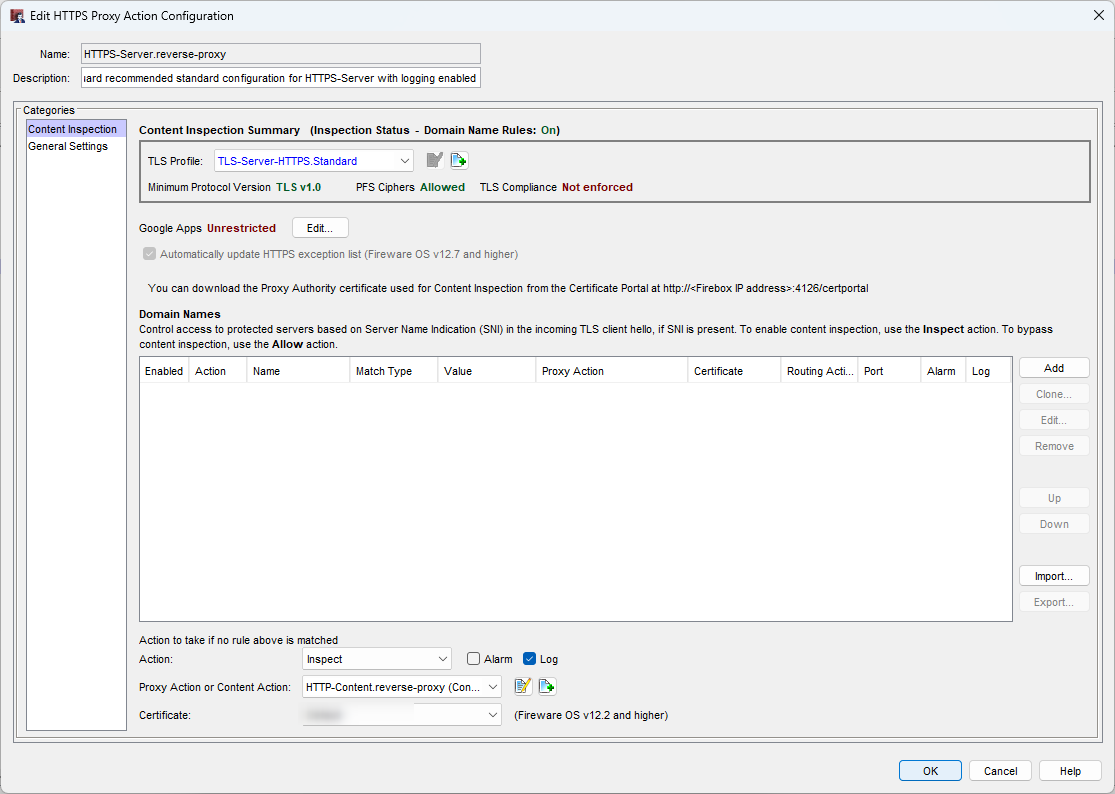Open Proxy Action or Content Action dropdown
This screenshot has width=1115, height=794.
click(x=402, y=687)
